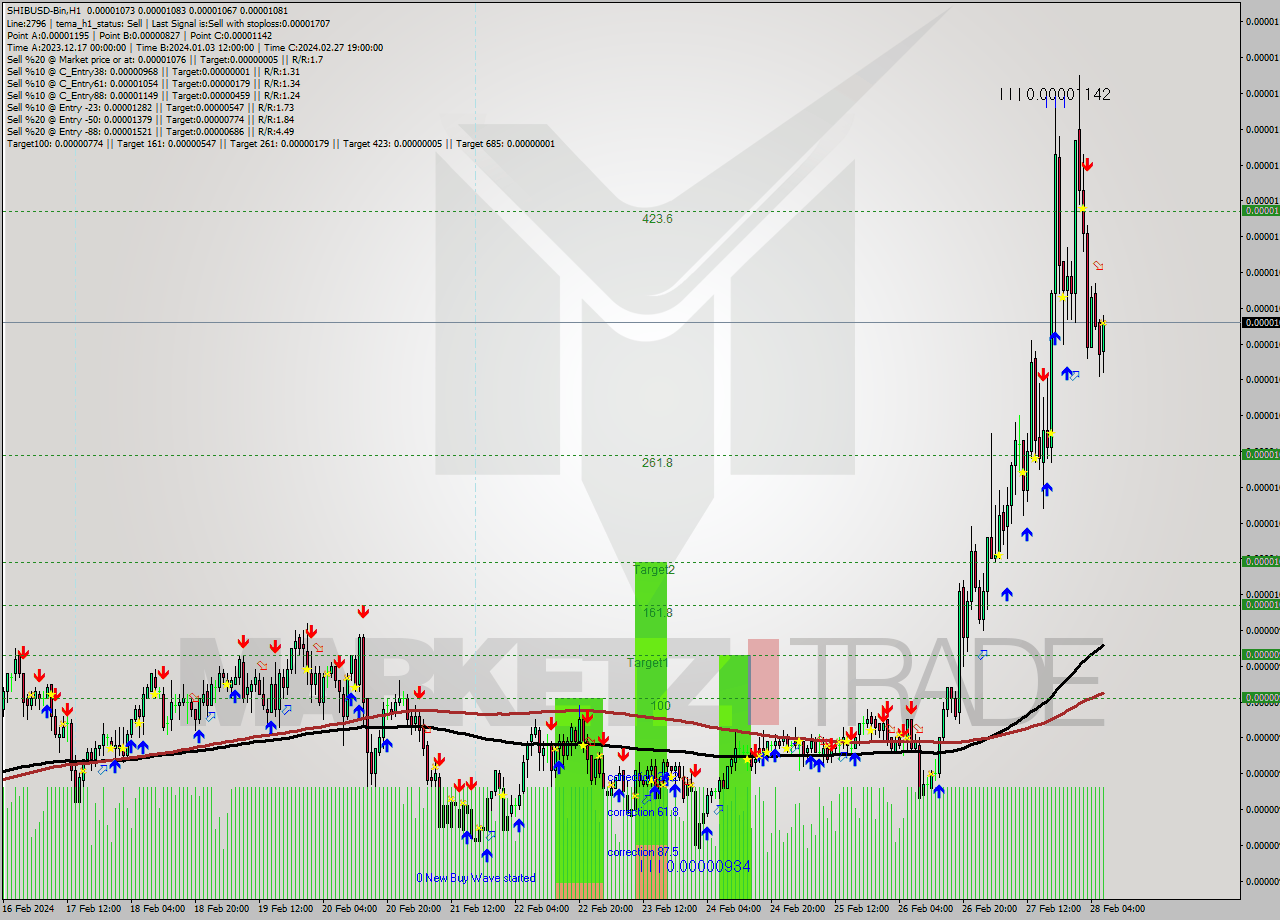Image resolution: width=1280 pixels, height=920 pixels.
Task: Click hollow red arrow below the peak sell arrow
Action: point(1098,265)
